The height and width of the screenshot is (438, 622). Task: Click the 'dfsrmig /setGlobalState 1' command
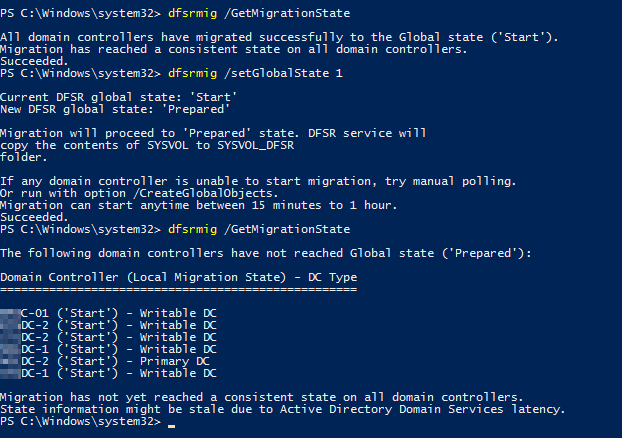(255, 73)
